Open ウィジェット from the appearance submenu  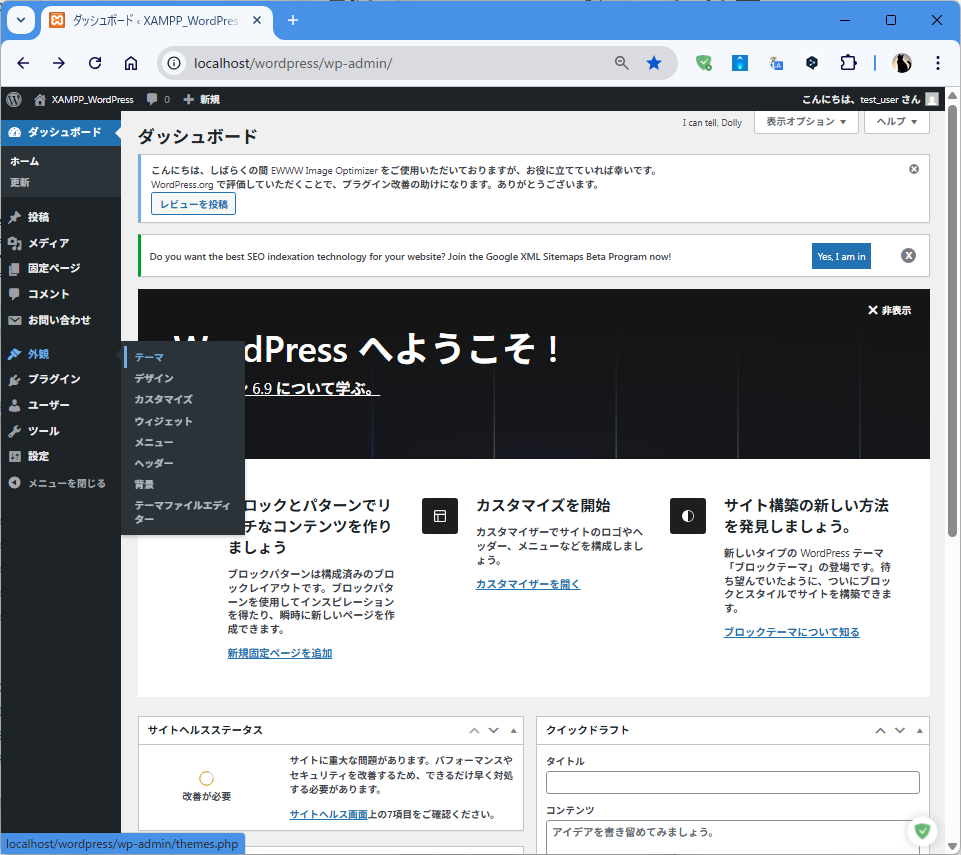(164, 421)
